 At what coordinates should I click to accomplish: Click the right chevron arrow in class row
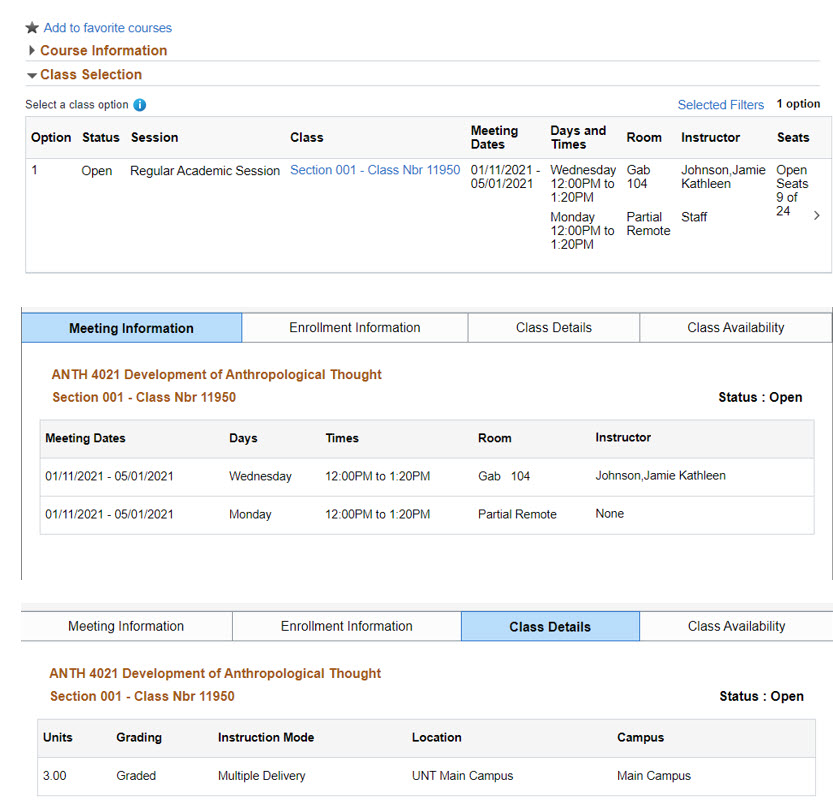[816, 215]
